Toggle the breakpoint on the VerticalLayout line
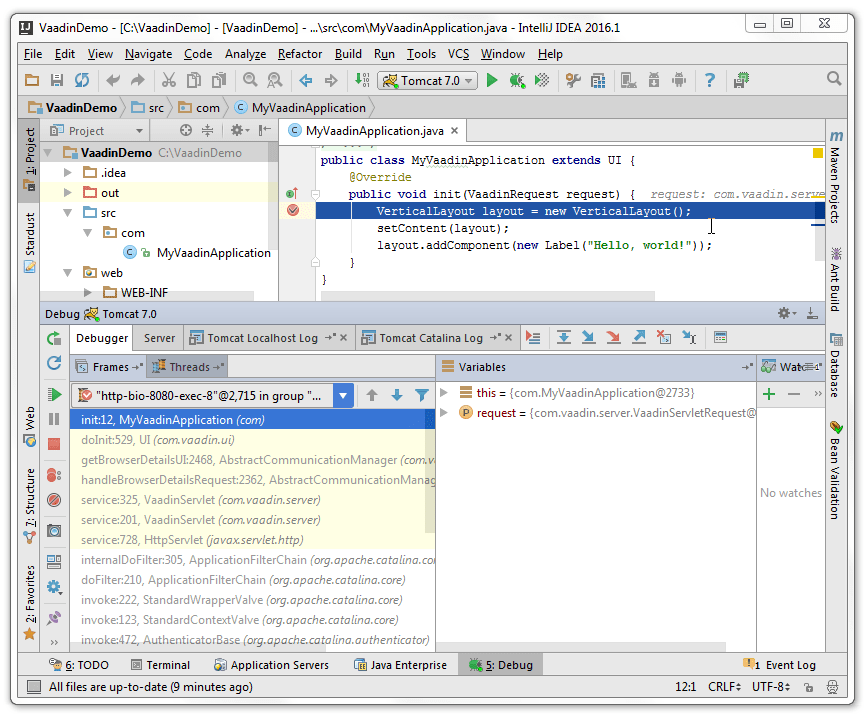 click(291, 210)
